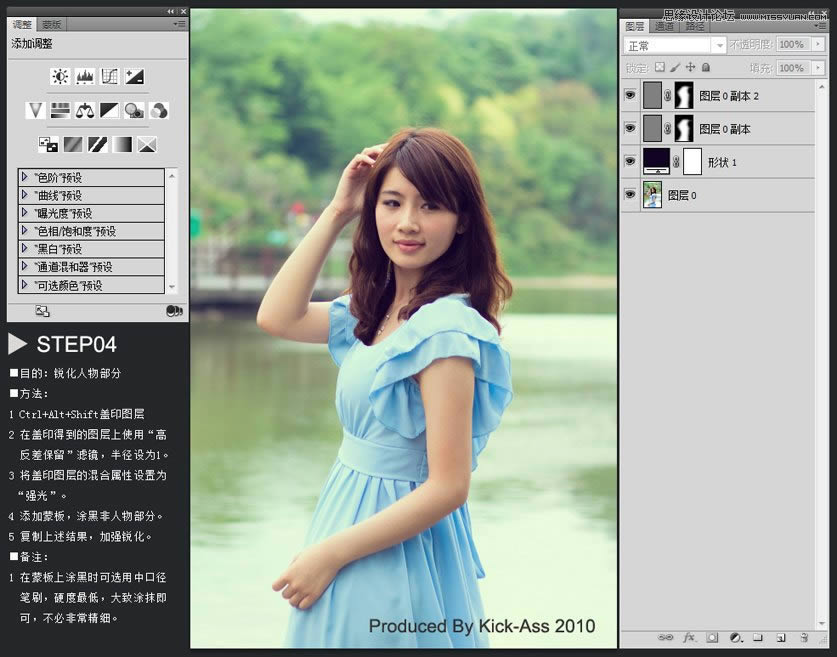This screenshot has width=837, height=657.
Task: Select the Color Balance adjustment icon
Action: point(85,110)
